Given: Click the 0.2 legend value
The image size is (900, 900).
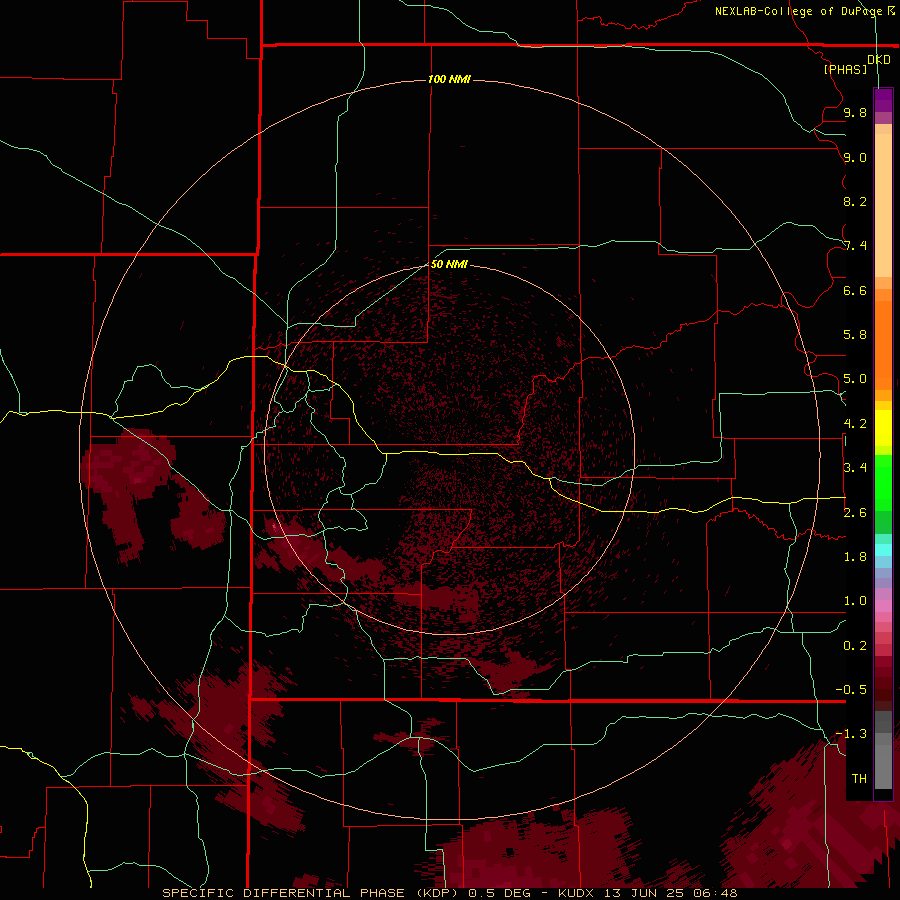Looking at the screenshot, I should 855,646.
